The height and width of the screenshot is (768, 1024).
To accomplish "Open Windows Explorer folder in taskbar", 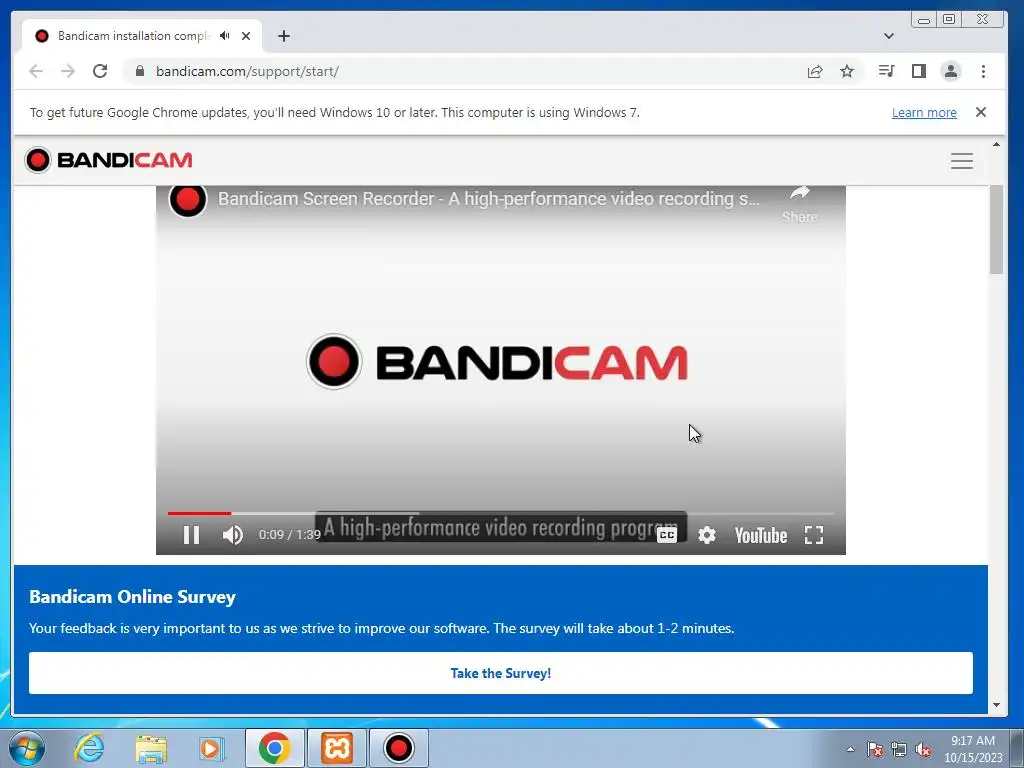I will tap(151, 748).
